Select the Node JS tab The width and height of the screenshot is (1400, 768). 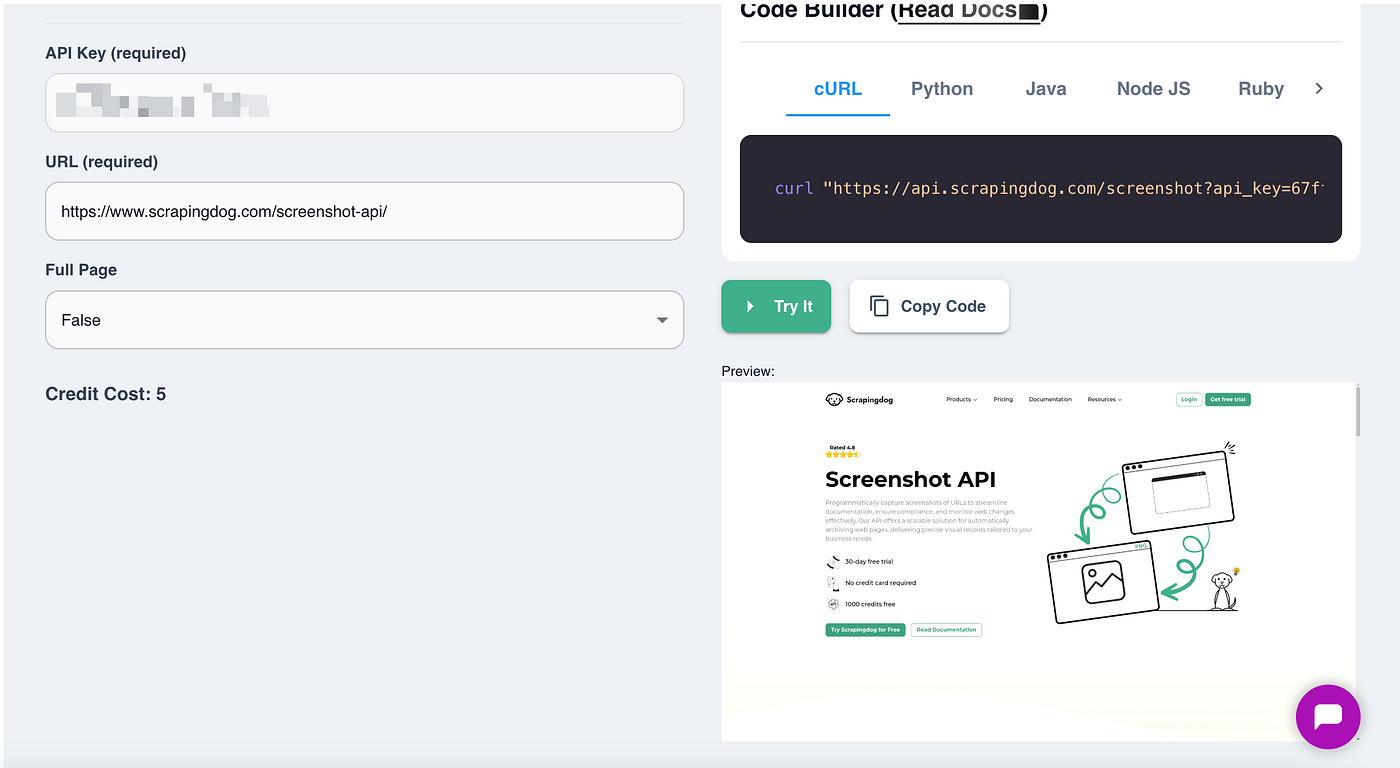[1153, 89]
